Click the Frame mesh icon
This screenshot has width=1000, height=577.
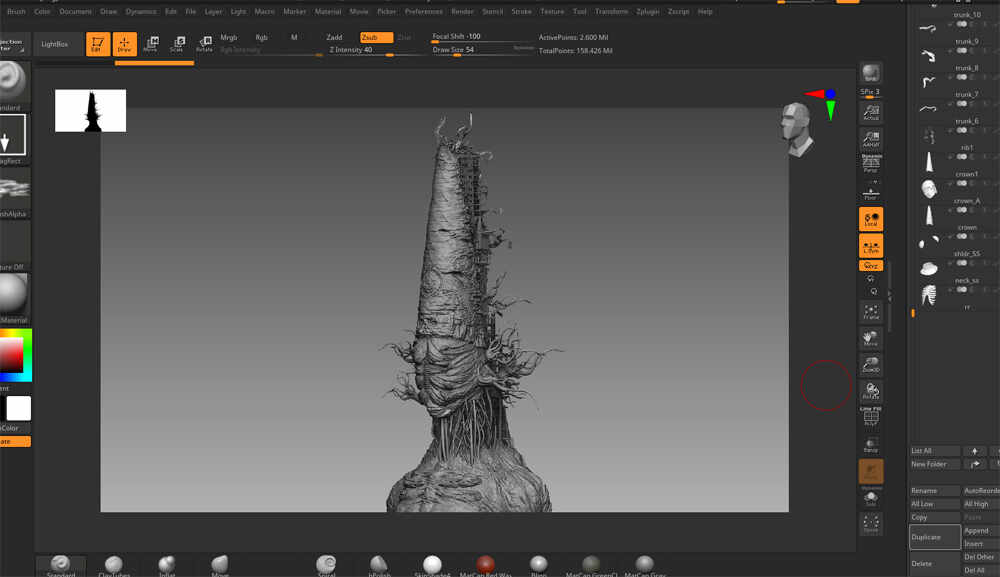tap(871, 312)
